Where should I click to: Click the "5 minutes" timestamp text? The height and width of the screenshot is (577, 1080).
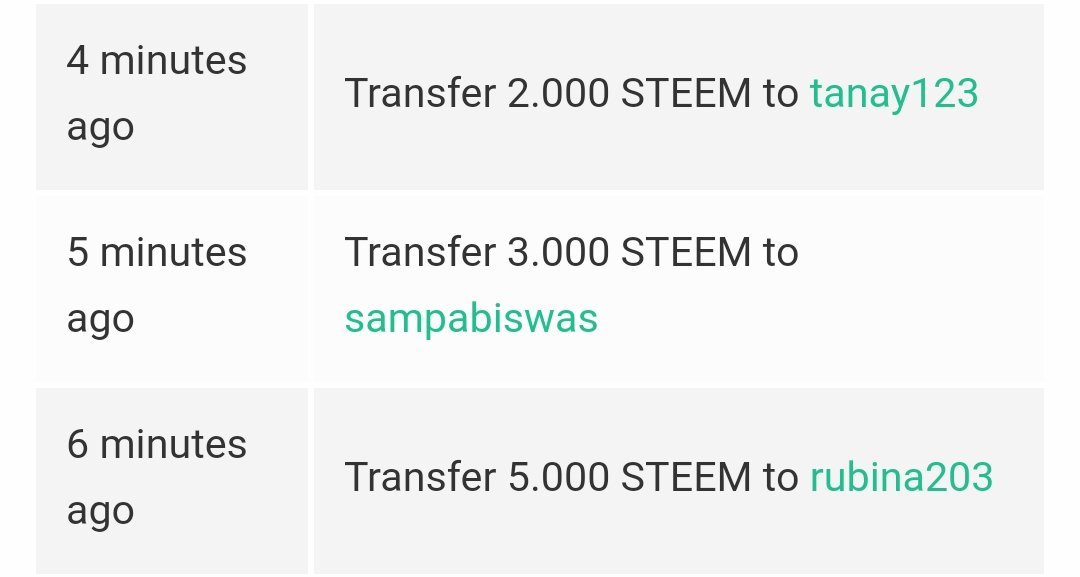(157, 252)
